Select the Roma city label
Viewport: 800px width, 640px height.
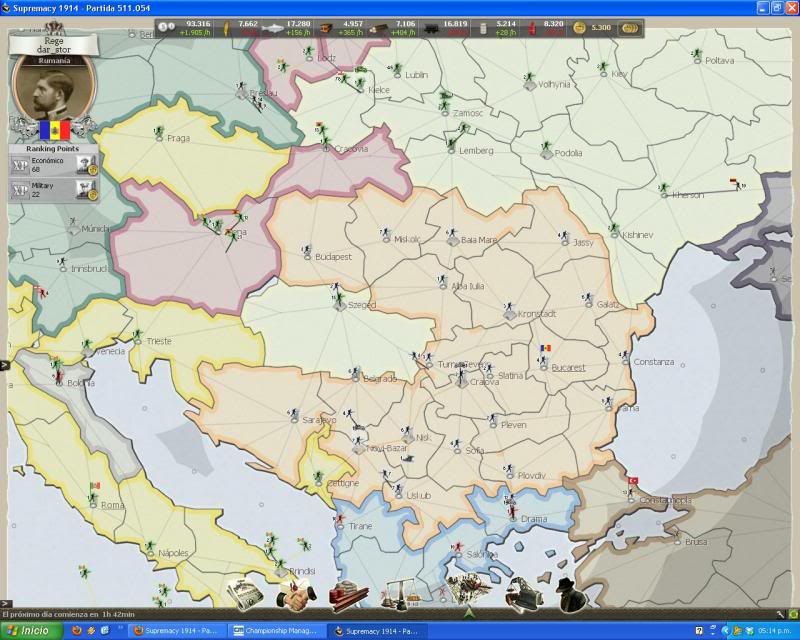click(113, 505)
